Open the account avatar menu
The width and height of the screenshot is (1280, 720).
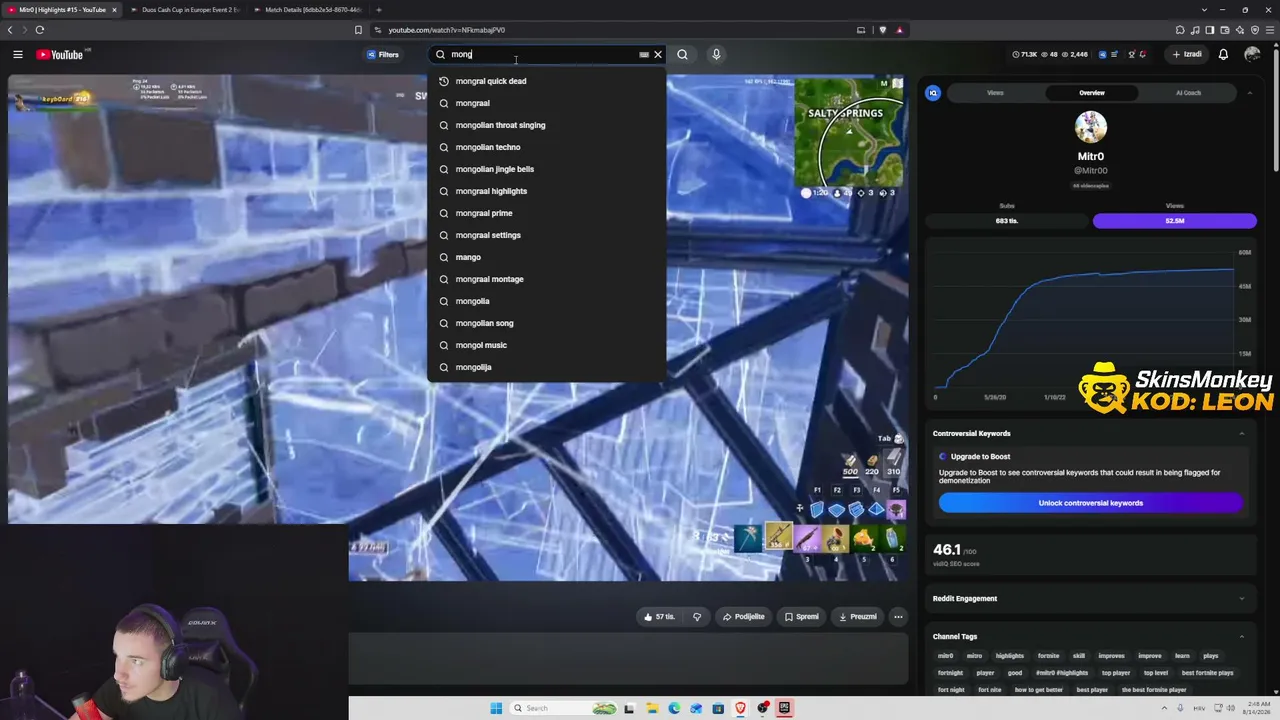tap(1252, 55)
